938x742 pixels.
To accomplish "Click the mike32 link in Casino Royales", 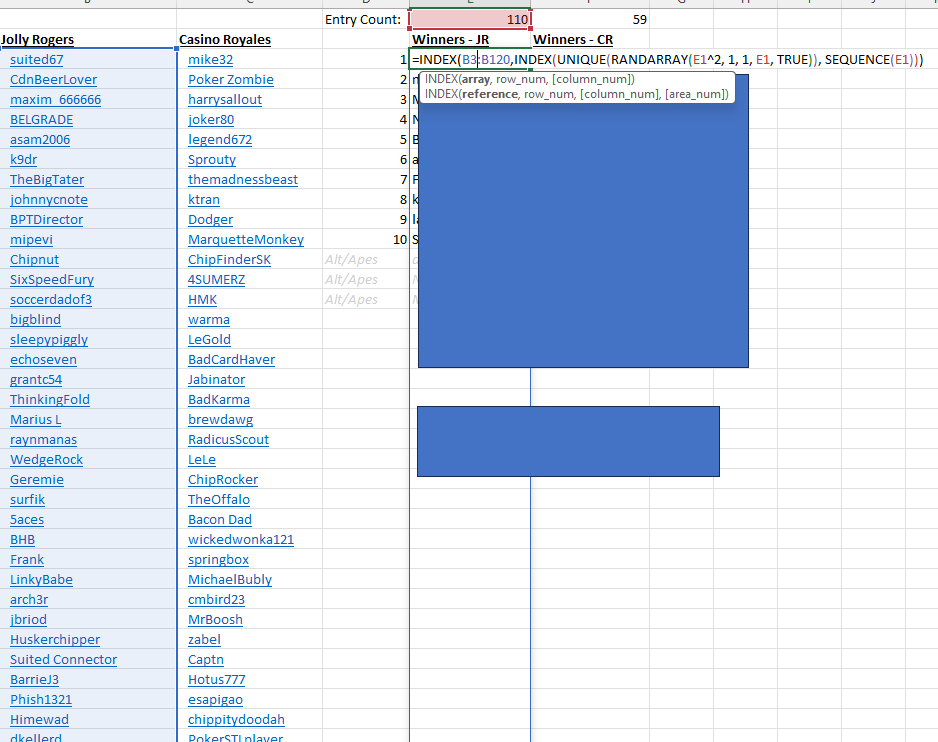I will click(x=210, y=60).
